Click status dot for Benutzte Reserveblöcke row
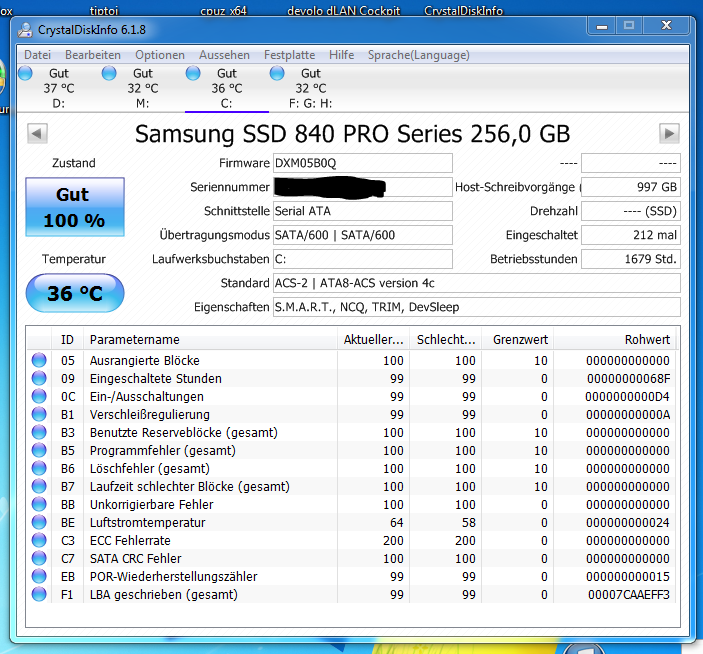 39,432
